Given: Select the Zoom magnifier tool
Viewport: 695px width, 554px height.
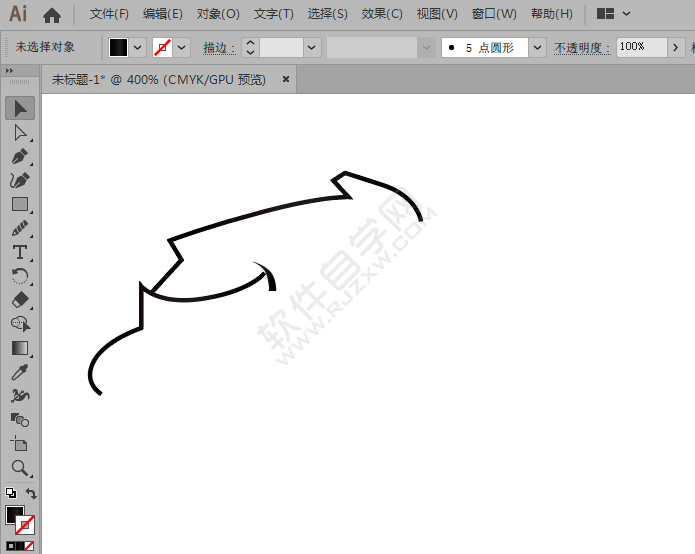Looking at the screenshot, I should click(x=20, y=467).
